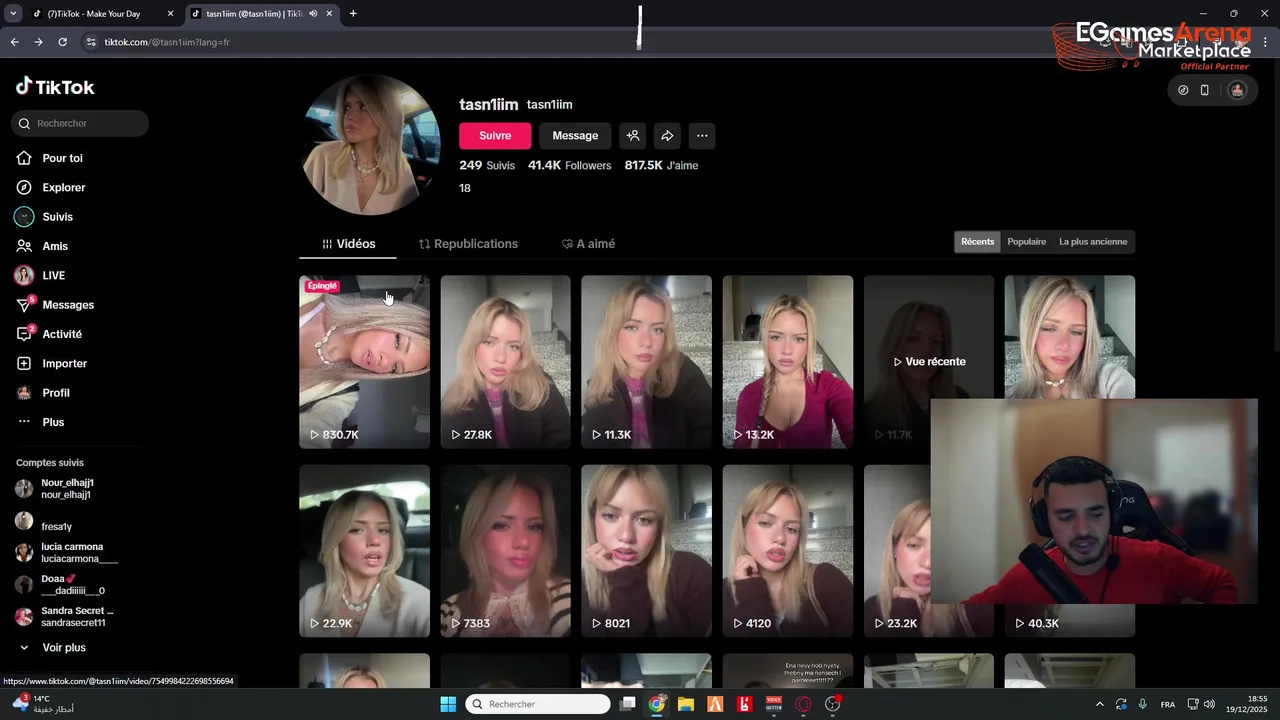Click the Windows taskbar Rechercher box
Screen dimensions: 1280x720
coord(538,704)
